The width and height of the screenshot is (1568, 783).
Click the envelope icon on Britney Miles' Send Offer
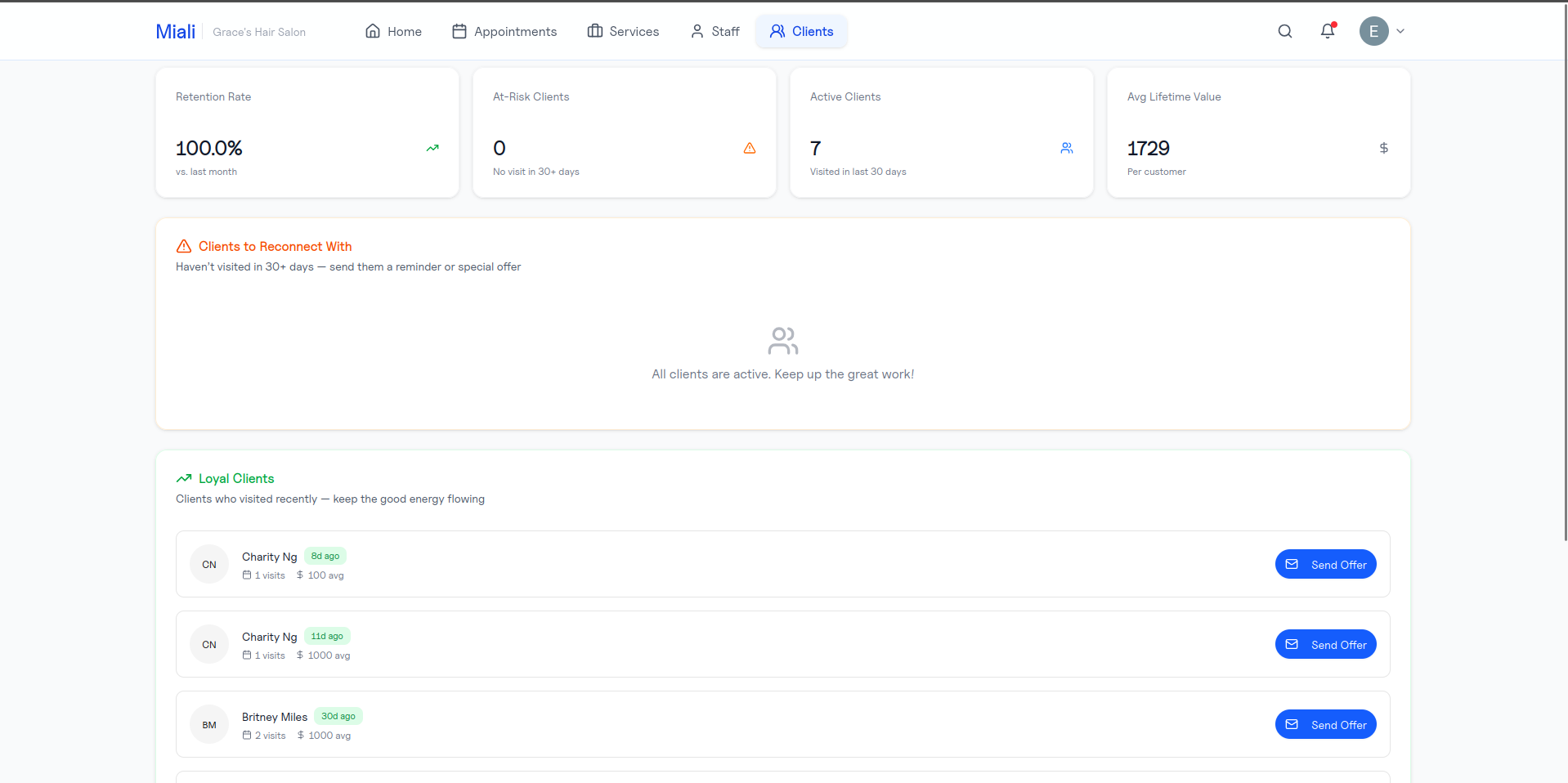(1292, 724)
